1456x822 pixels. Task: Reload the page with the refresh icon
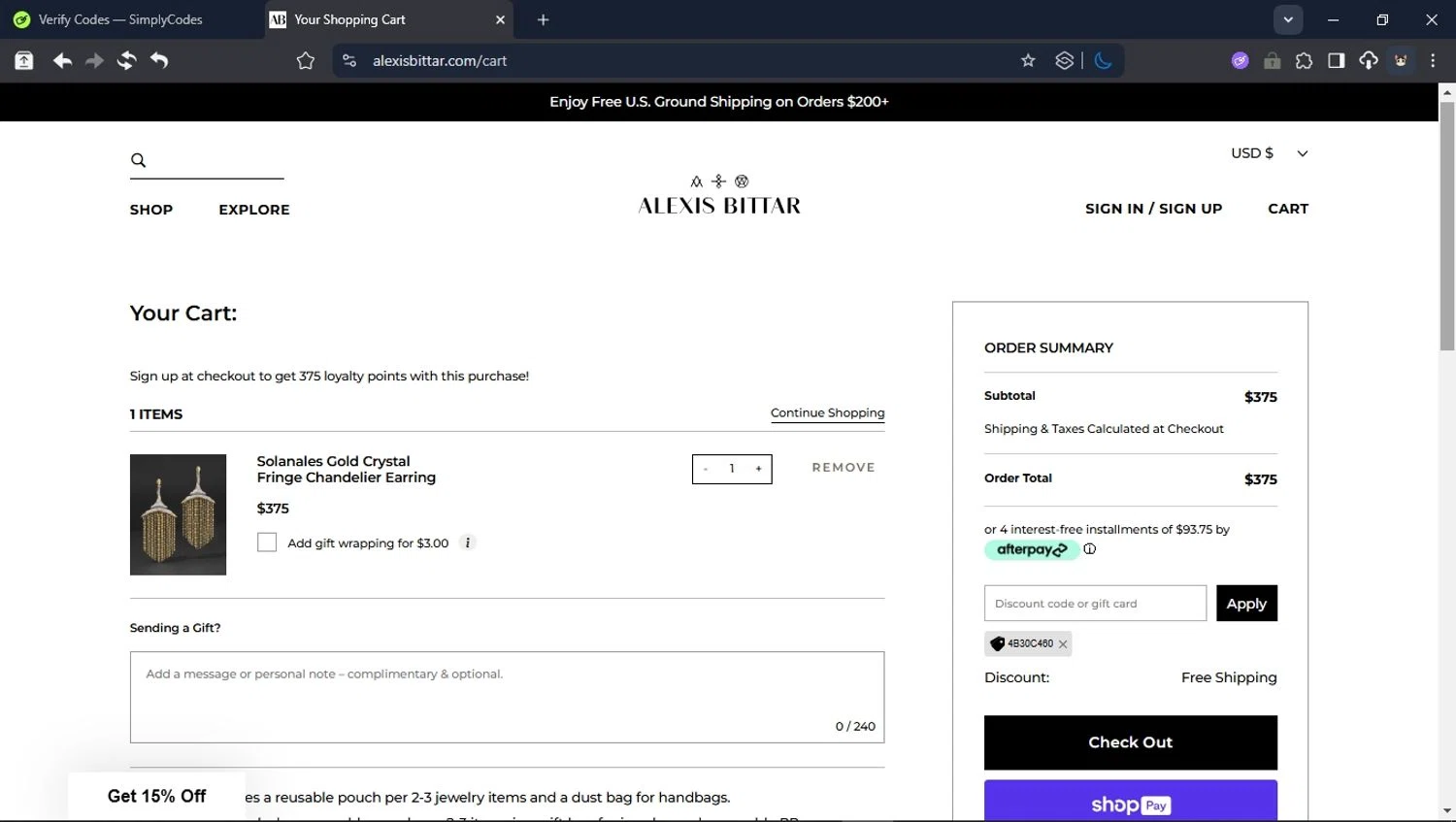[126, 60]
